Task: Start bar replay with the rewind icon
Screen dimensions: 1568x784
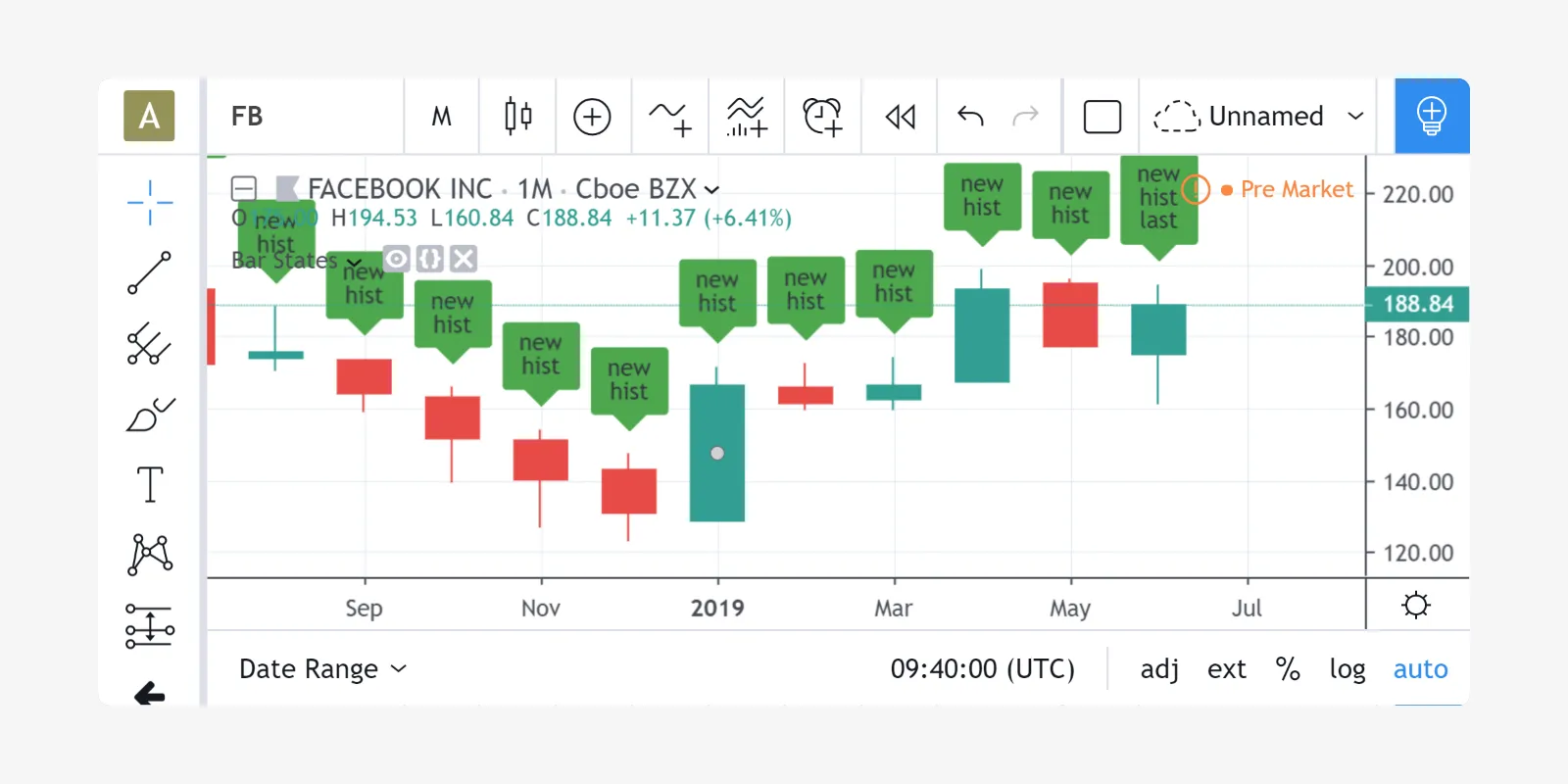Action: click(x=900, y=117)
